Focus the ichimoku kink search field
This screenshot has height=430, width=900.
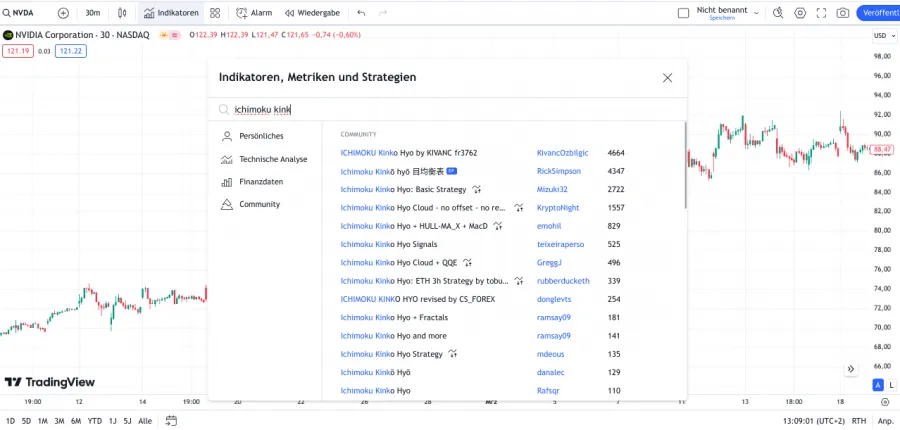click(447, 109)
